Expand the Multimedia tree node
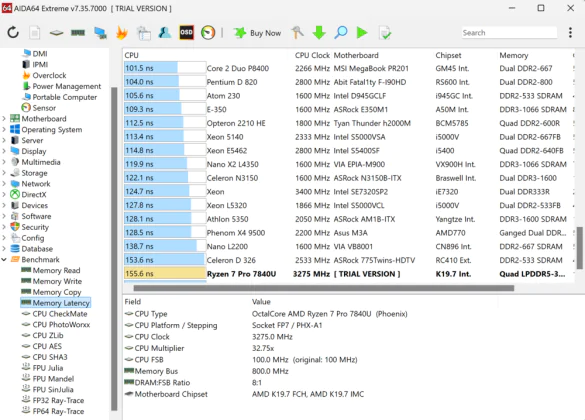The width and height of the screenshot is (585, 420). point(4,162)
